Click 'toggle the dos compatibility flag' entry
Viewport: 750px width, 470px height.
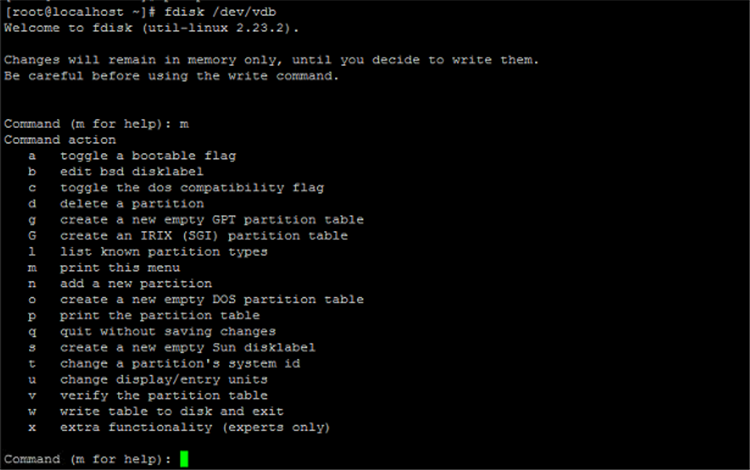[191, 188]
